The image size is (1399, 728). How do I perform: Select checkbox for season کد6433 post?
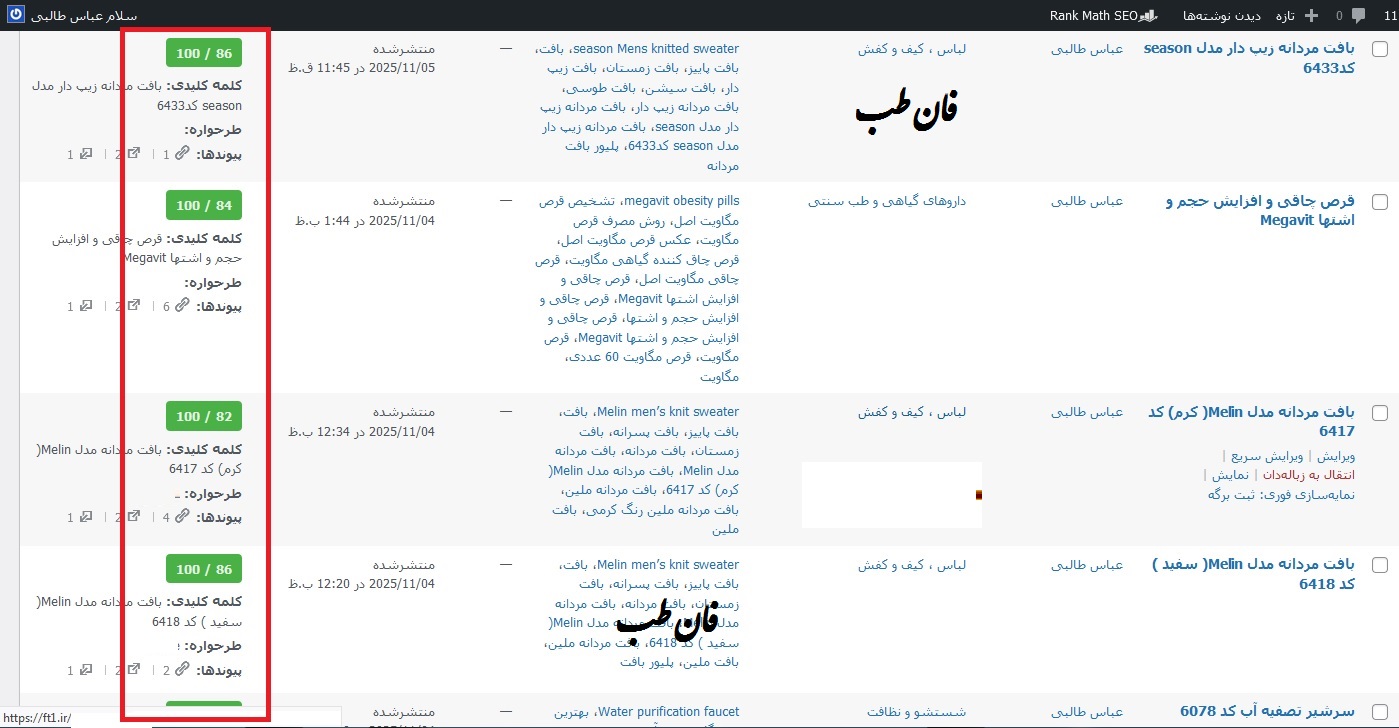pyautogui.click(x=1379, y=50)
